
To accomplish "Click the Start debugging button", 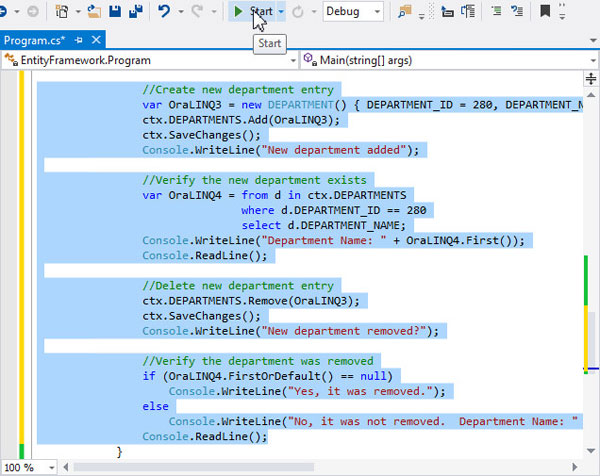I will click(254, 11).
